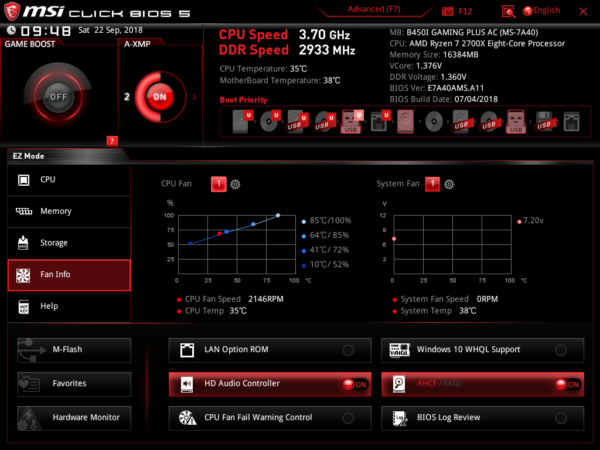
Task: Switch to Advanced (F7) mode
Action: (x=374, y=9)
